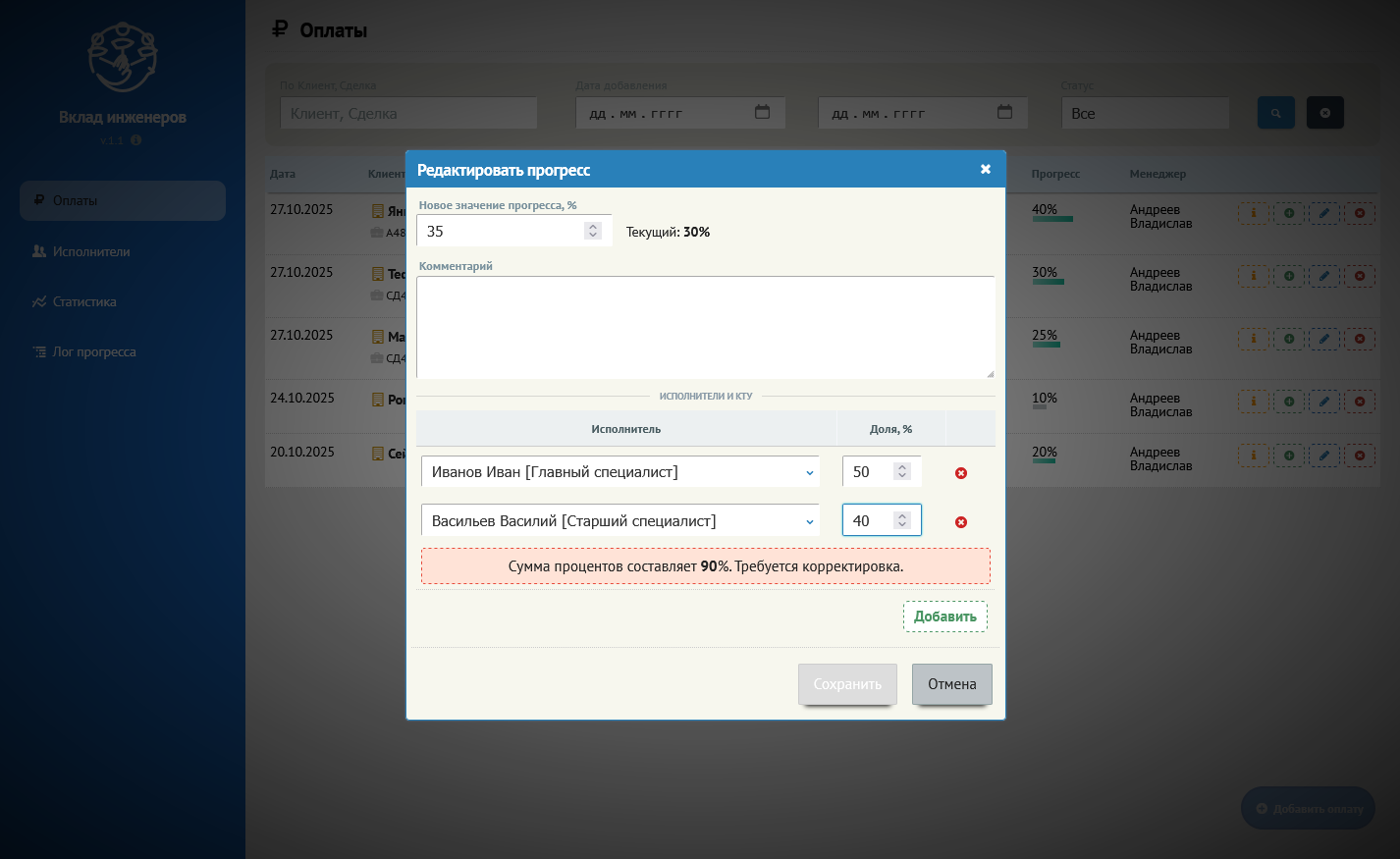Go to Статистика in the sidebar

click(x=84, y=302)
